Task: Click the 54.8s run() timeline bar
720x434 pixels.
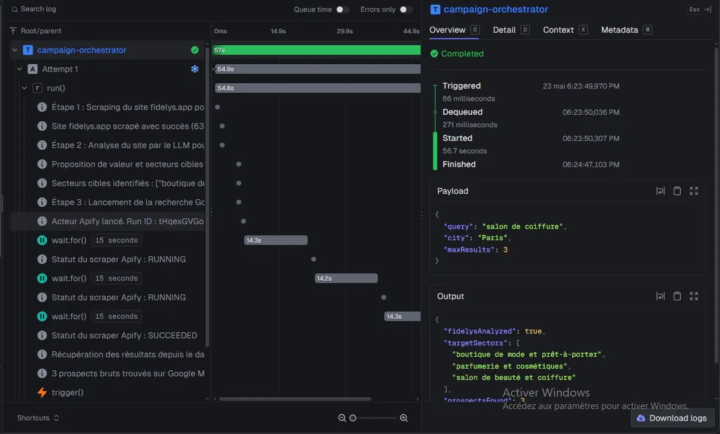Action: (318, 88)
